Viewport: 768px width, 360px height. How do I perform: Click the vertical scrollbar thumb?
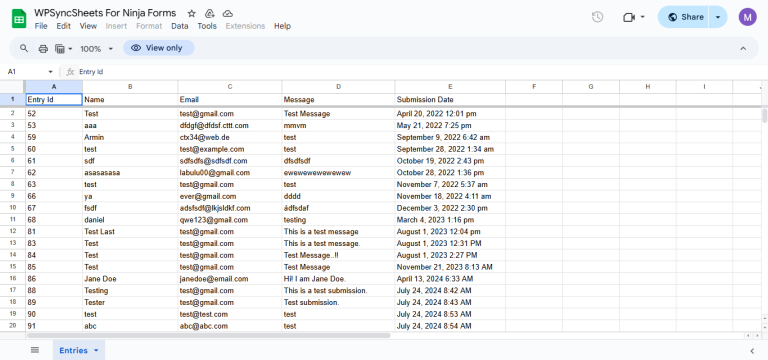click(765, 116)
